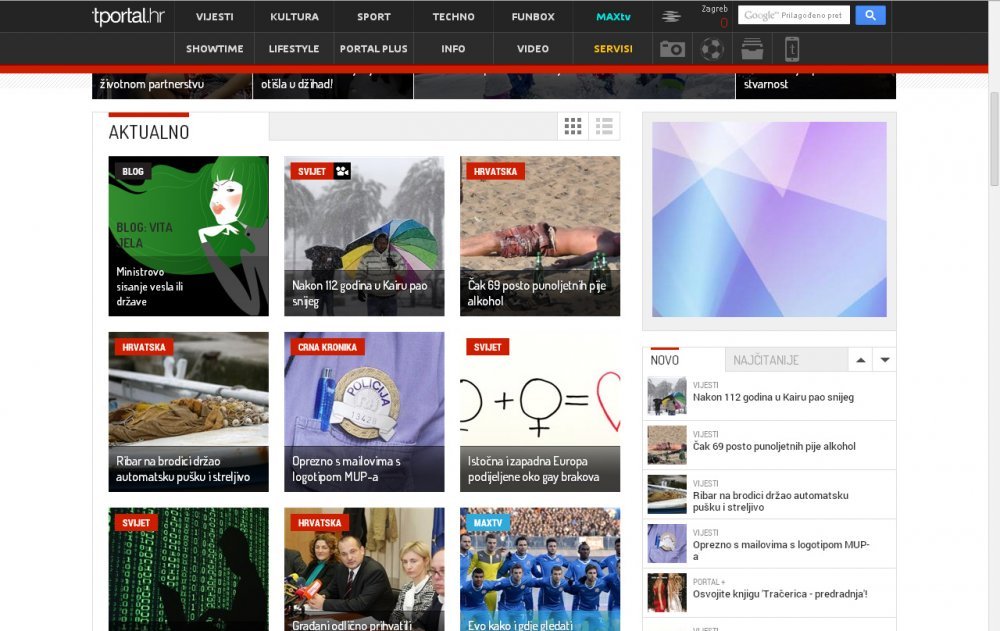The height and width of the screenshot is (631, 1000).
Task: Click HRVATSKA tag on the fisherman card
Action: [144, 347]
